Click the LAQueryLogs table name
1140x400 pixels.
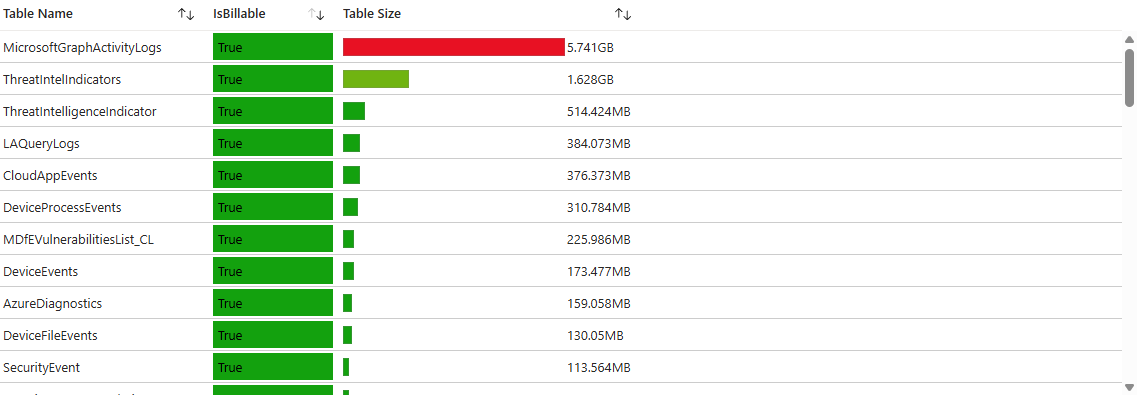tap(41, 143)
